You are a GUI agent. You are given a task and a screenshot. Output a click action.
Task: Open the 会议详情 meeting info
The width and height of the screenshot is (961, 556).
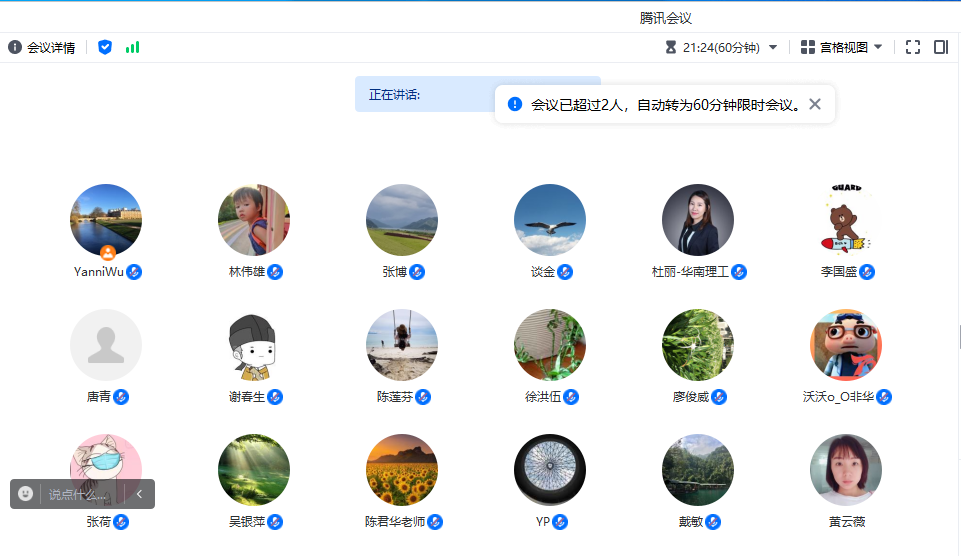pyautogui.click(x=41, y=47)
